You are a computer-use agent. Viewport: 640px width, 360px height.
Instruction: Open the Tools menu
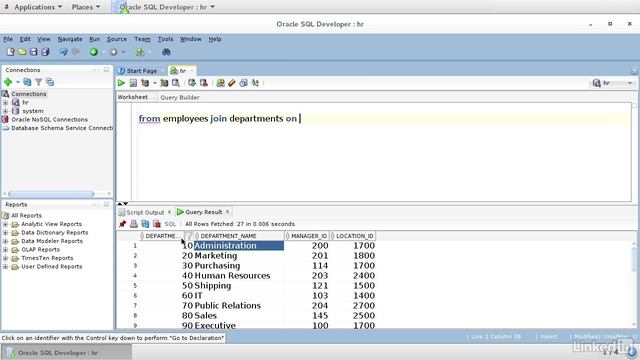tap(165, 39)
